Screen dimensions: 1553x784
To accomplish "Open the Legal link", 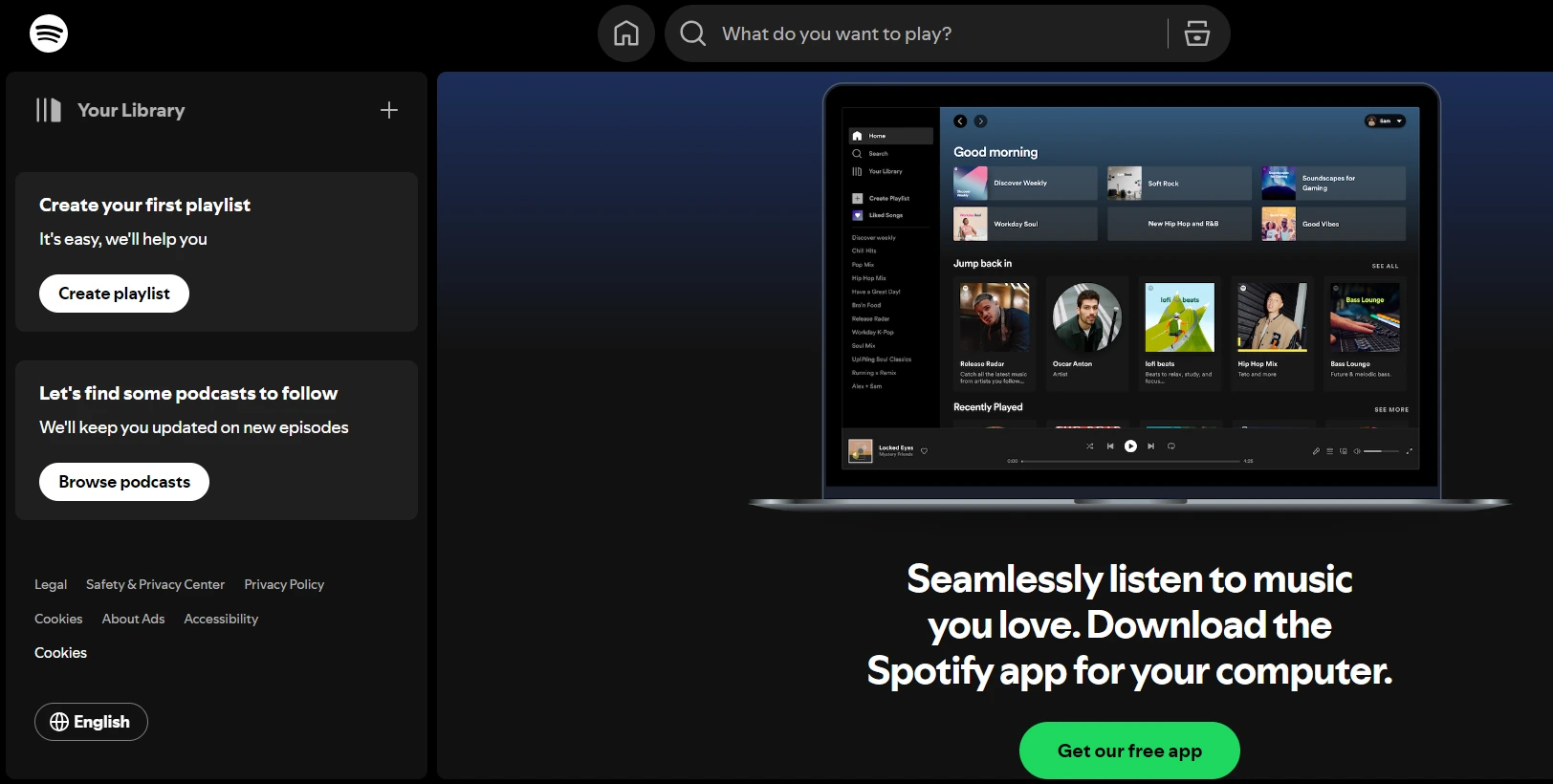I will tap(51, 584).
